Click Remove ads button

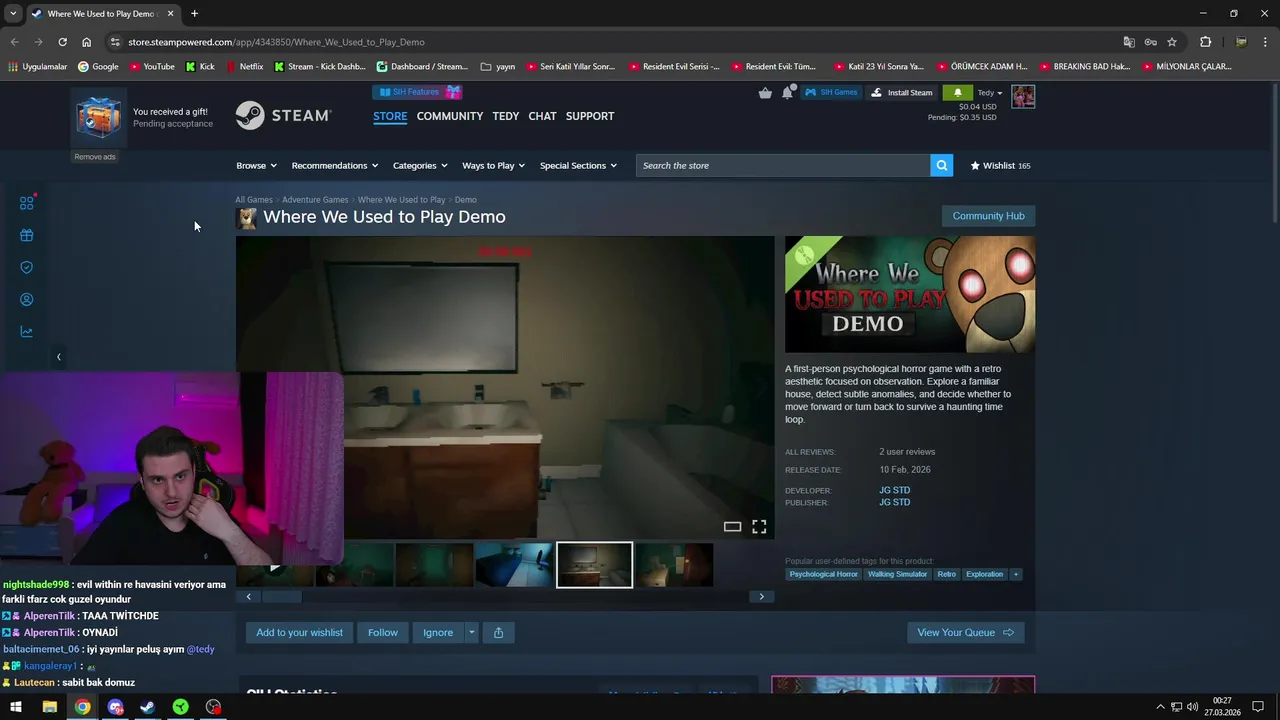(x=95, y=157)
